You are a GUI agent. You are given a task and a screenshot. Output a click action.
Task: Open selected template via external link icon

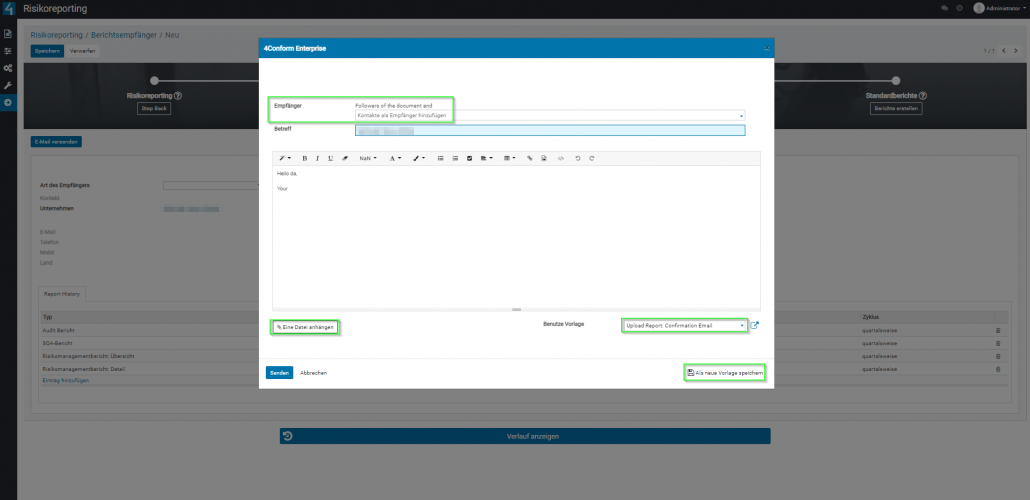point(755,325)
